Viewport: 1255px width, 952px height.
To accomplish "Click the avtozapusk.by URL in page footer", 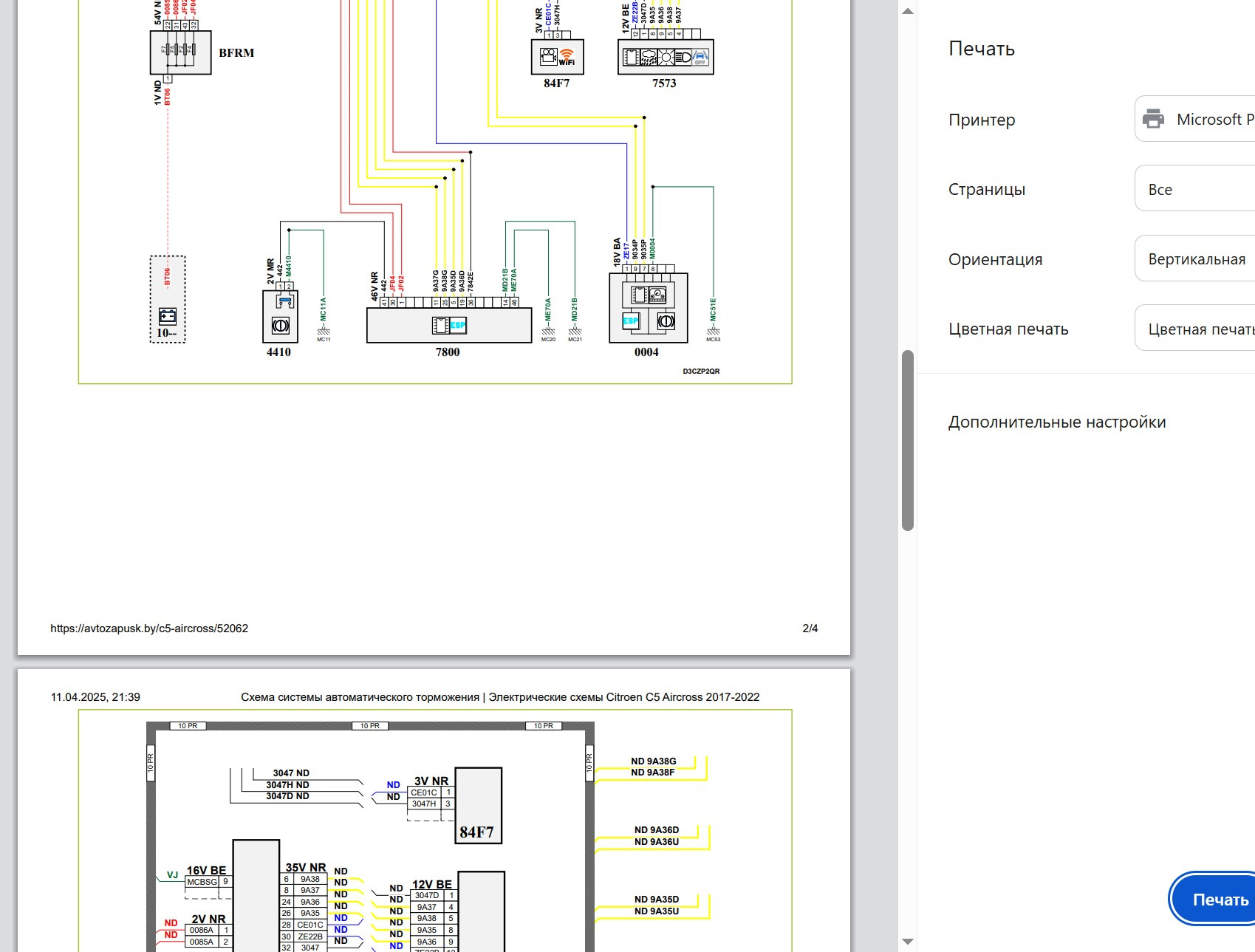I will 149,629.
